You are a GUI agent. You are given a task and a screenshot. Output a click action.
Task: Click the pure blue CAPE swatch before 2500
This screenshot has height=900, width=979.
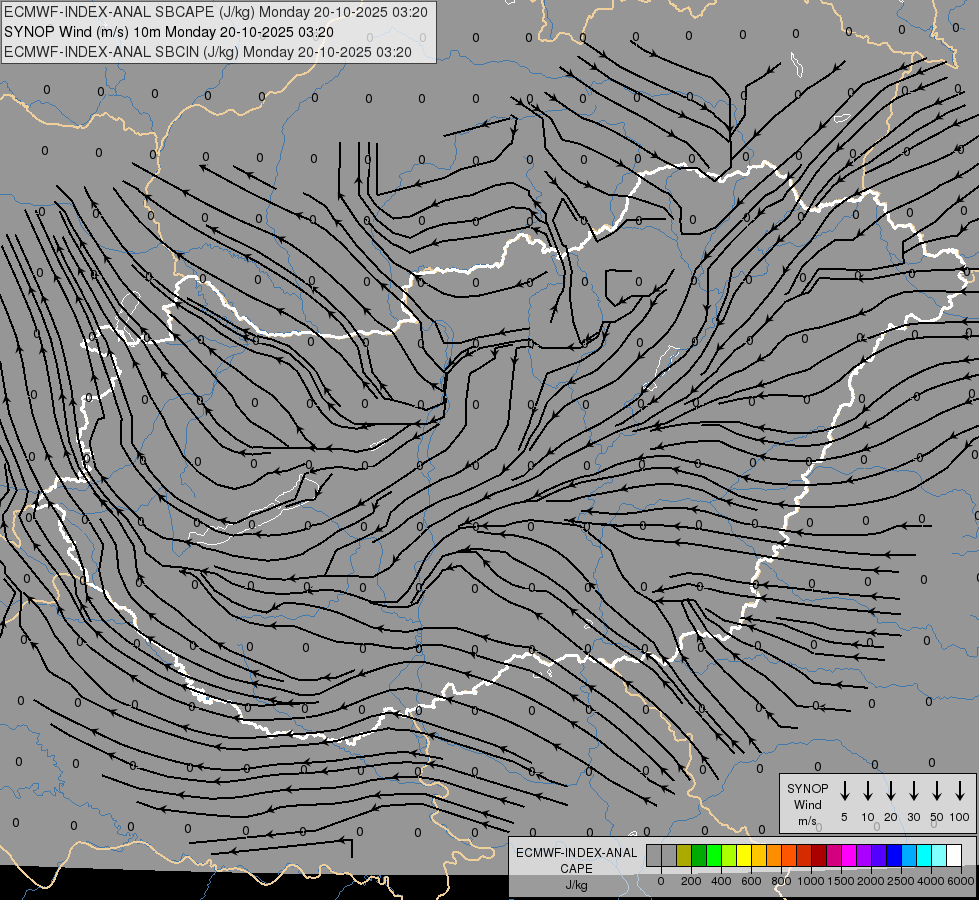[893, 855]
